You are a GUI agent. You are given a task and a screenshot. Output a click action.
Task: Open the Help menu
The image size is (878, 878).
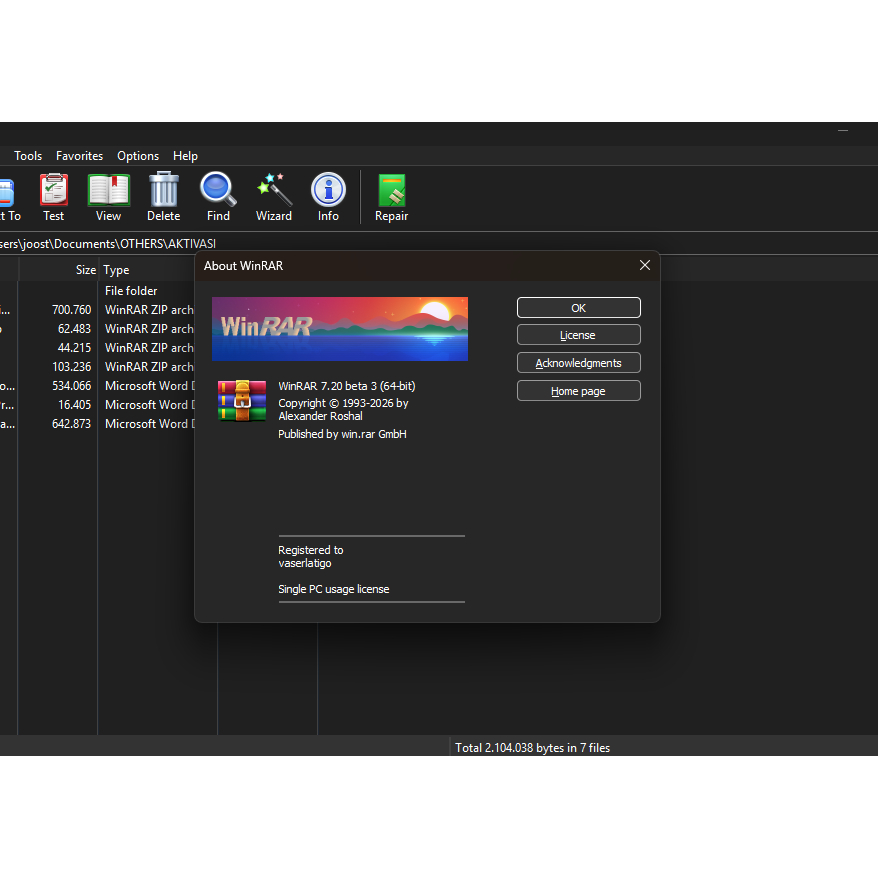(185, 156)
